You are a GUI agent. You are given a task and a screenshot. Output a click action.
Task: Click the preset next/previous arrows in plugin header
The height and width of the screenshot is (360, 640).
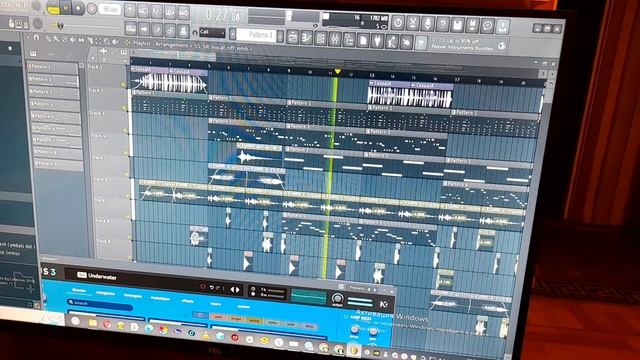(235, 290)
